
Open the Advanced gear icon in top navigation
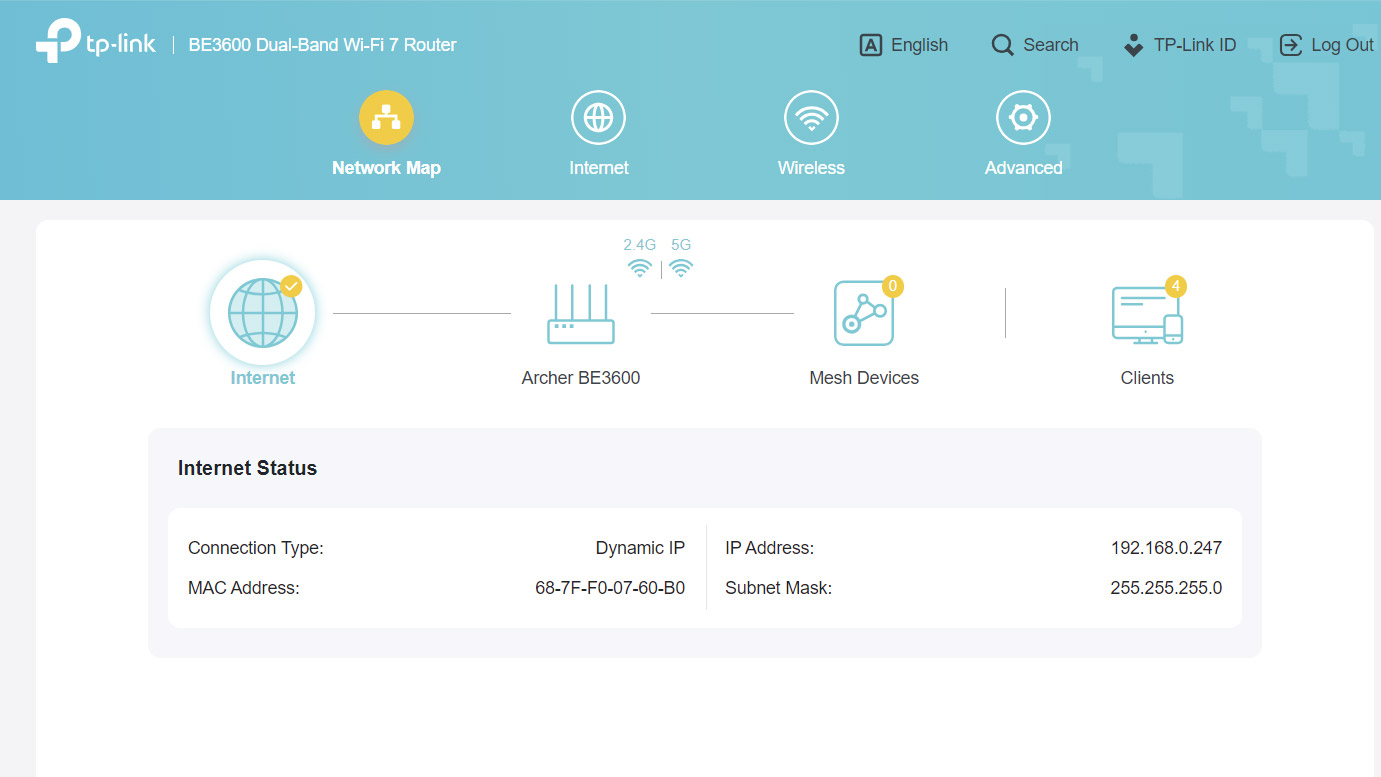click(1023, 118)
